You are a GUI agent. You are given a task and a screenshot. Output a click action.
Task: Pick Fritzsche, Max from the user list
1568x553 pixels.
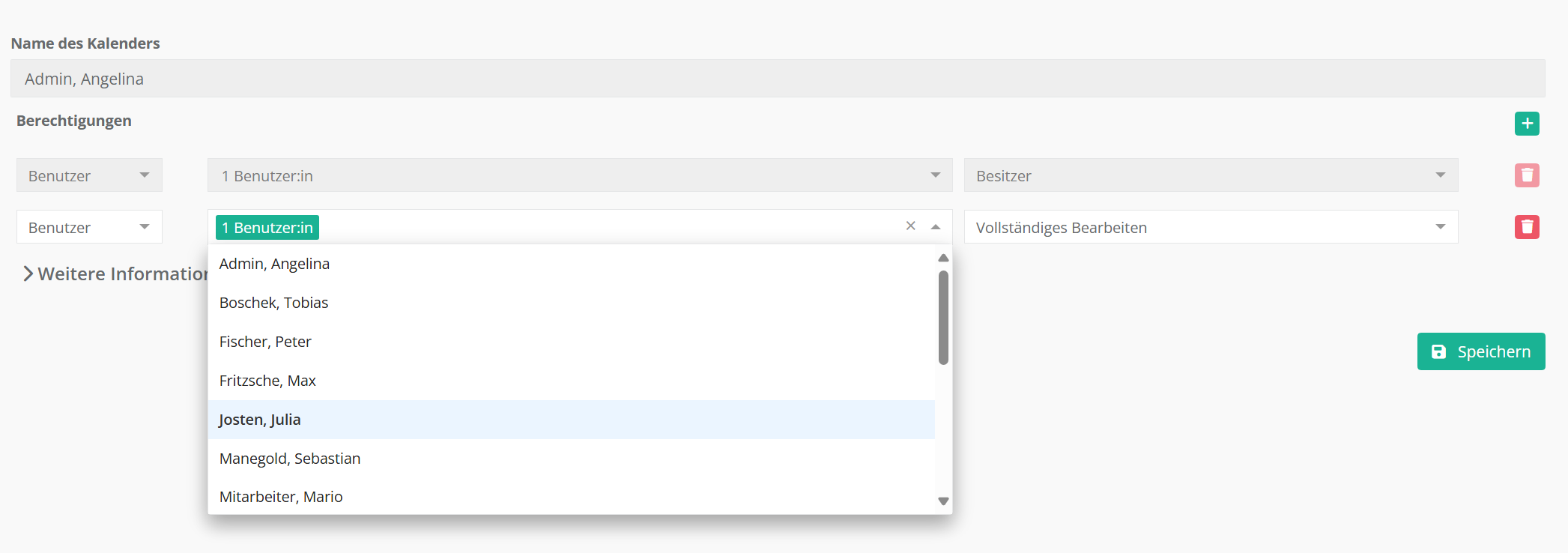267,381
